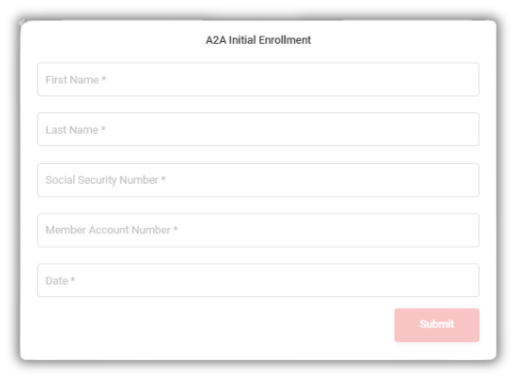Image resolution: width=518 pixels, height=382 pixels.
Task: Focus the Last Name text box
Action: [x=258, y=129]
